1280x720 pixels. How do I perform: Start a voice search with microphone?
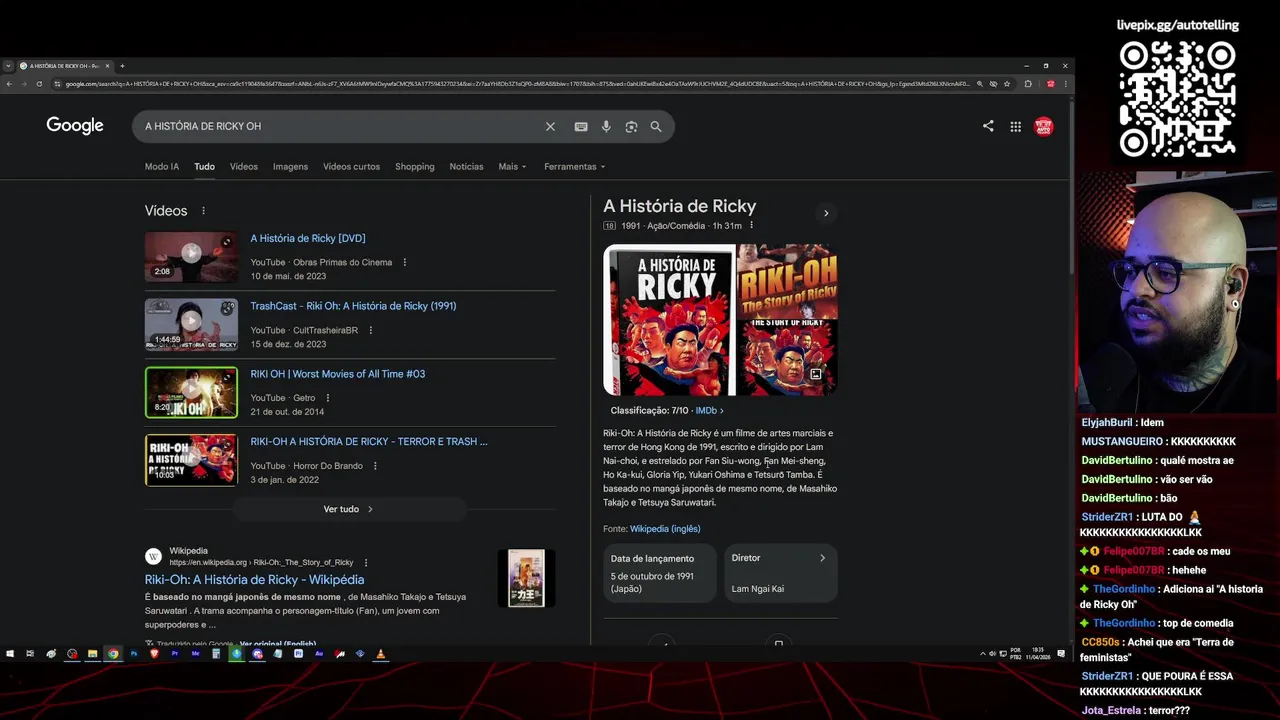tap(606, 127)
